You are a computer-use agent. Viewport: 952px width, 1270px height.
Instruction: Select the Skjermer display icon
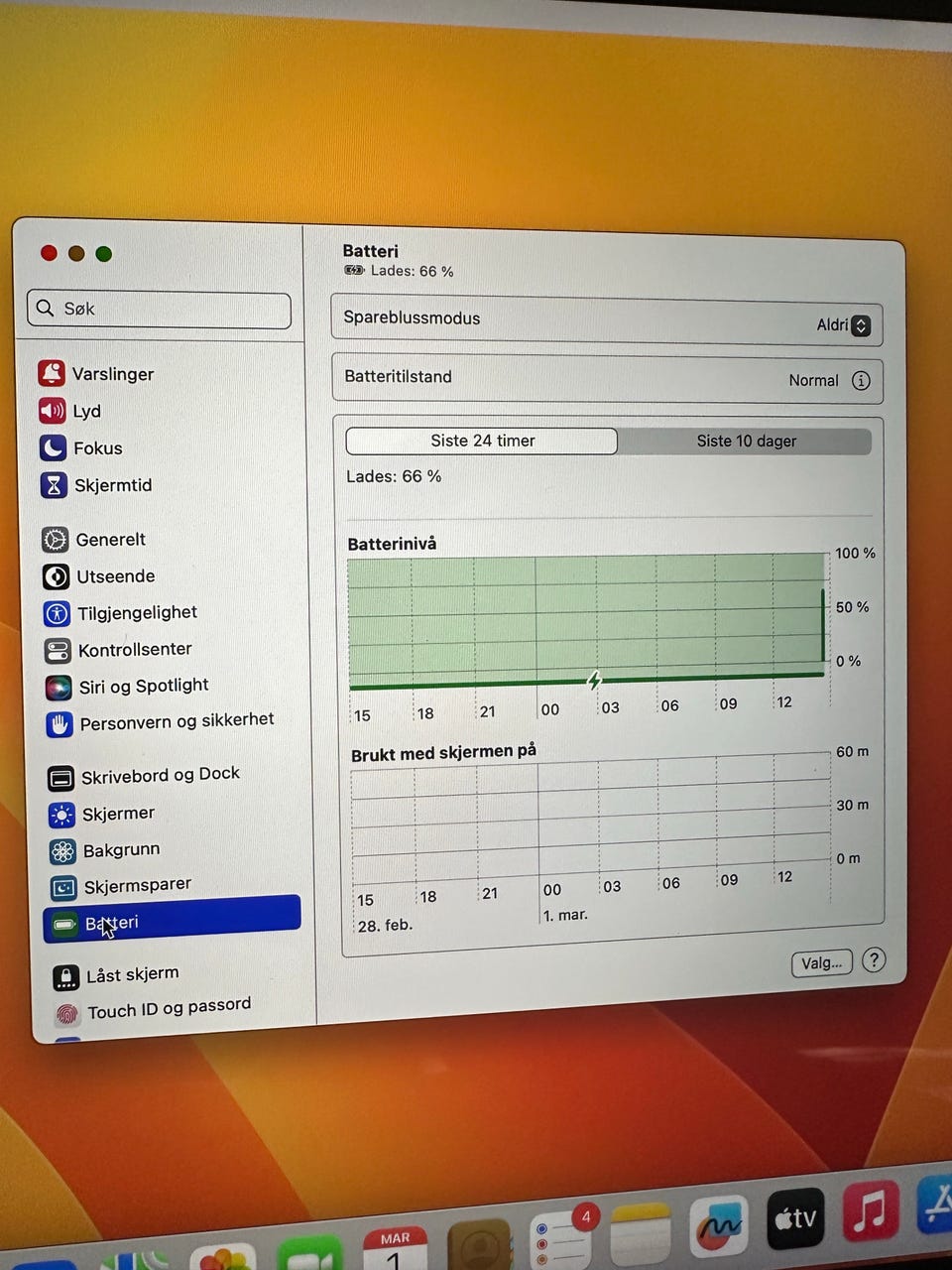coord(61,816)
